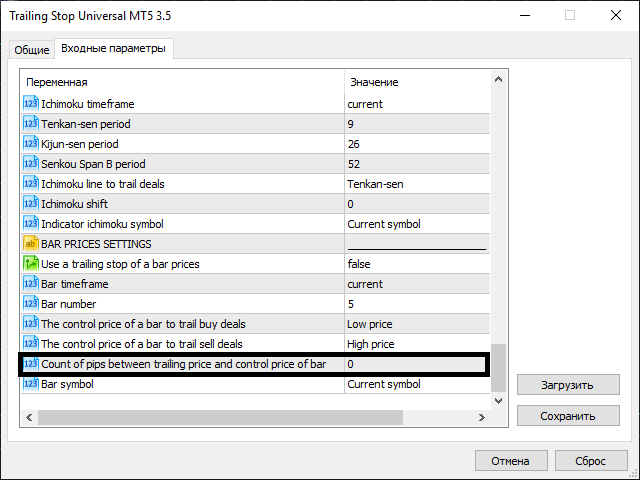Click the vertical scrollbar up arrow
Image resolution: width=640 pixels, height=480 pixels.
point(498,79)
